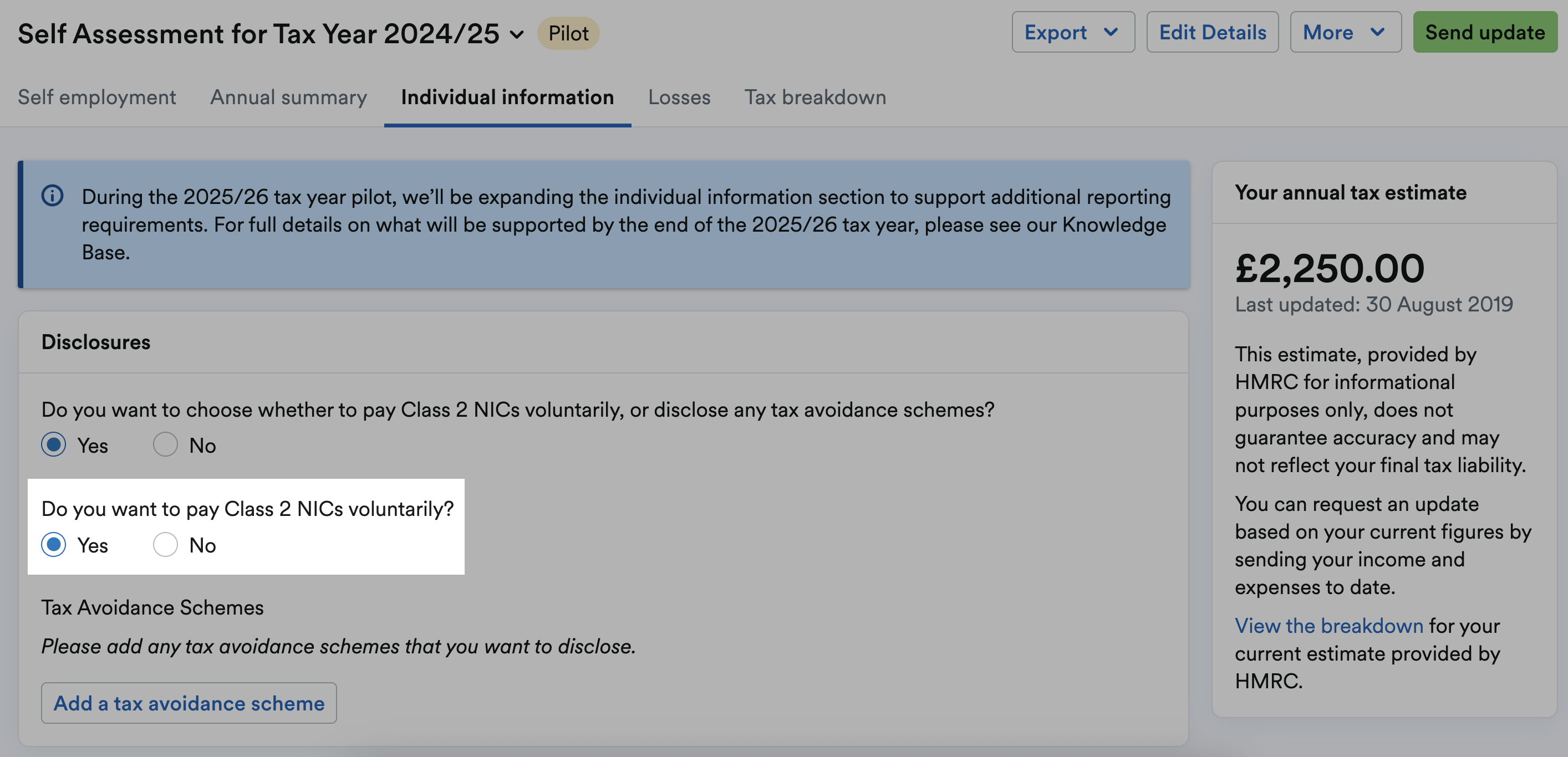
Task: Open the Tax breakdown tab
Action: pyautogui.click(x=815, y=98)
